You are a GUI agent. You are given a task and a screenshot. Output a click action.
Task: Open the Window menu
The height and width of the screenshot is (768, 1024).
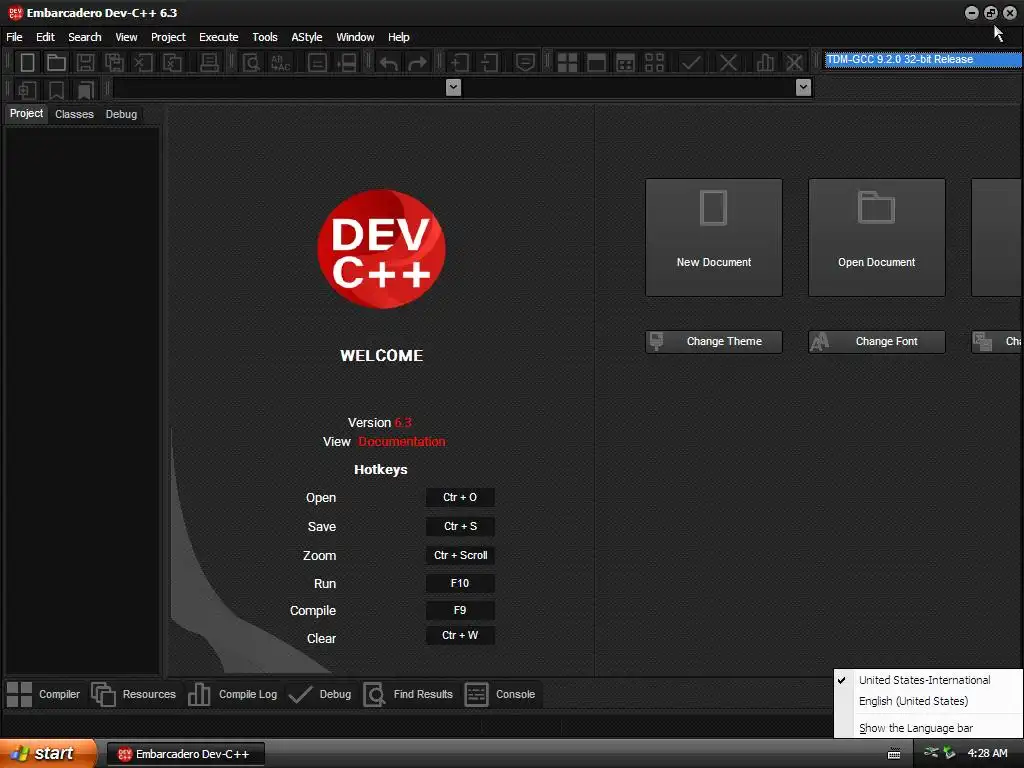click(355, 37)
